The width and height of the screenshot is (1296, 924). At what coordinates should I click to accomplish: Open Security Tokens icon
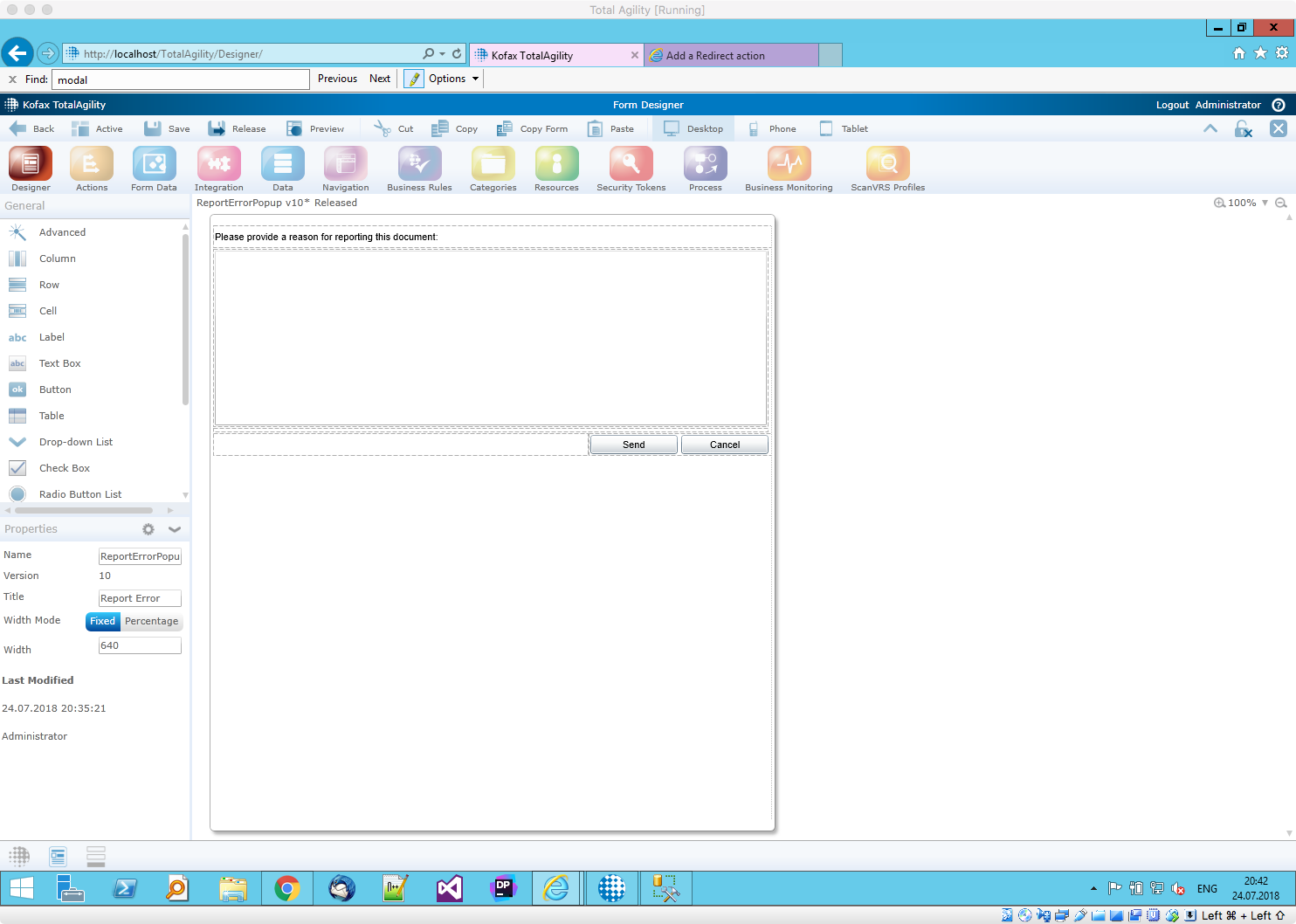631,164
